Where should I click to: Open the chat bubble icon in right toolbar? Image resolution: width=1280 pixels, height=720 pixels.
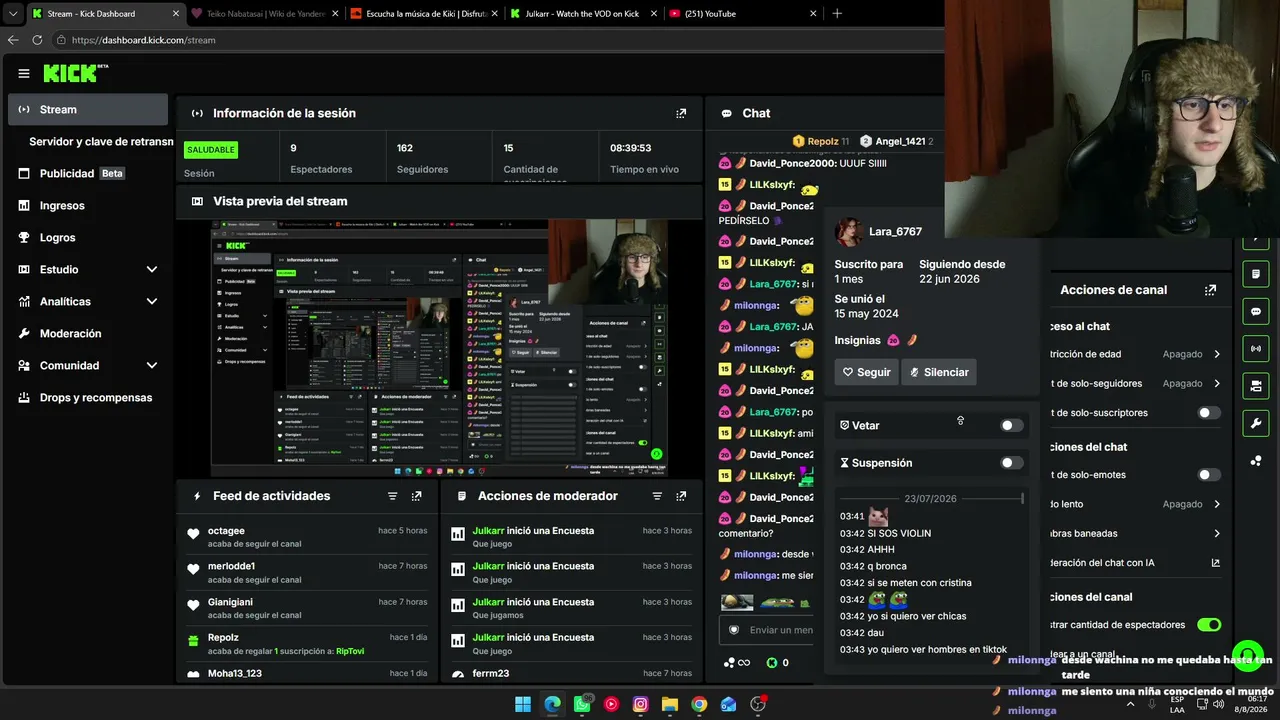click(x=1256, y=311)
